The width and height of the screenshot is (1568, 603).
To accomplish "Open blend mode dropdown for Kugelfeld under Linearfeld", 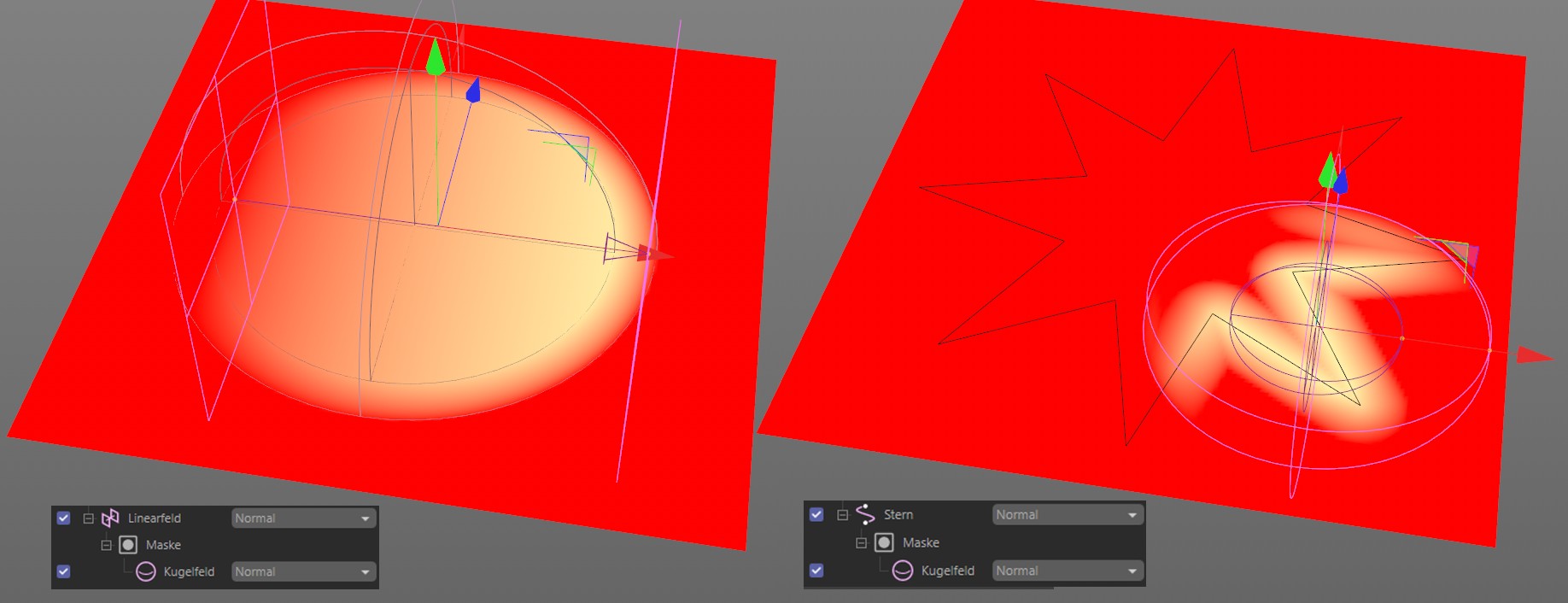I will (303, 571).
